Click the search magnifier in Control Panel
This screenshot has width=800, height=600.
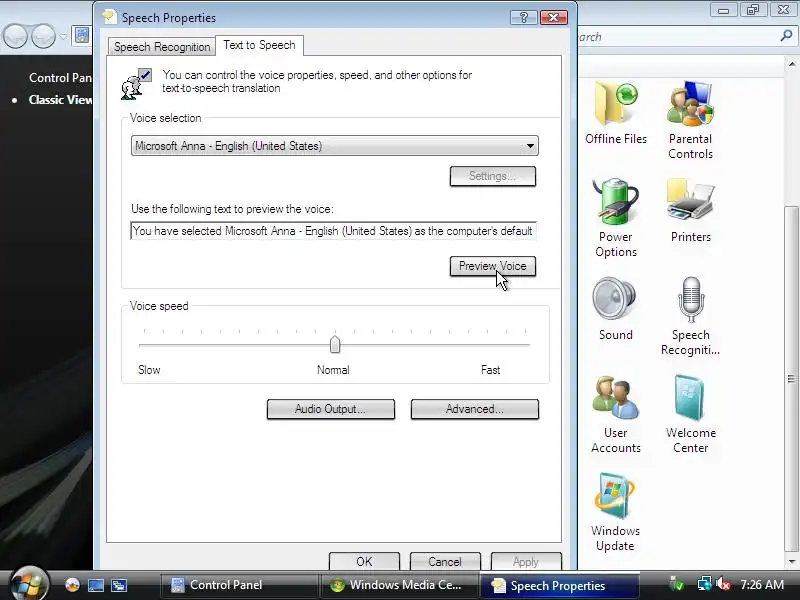tap(786, 36)
